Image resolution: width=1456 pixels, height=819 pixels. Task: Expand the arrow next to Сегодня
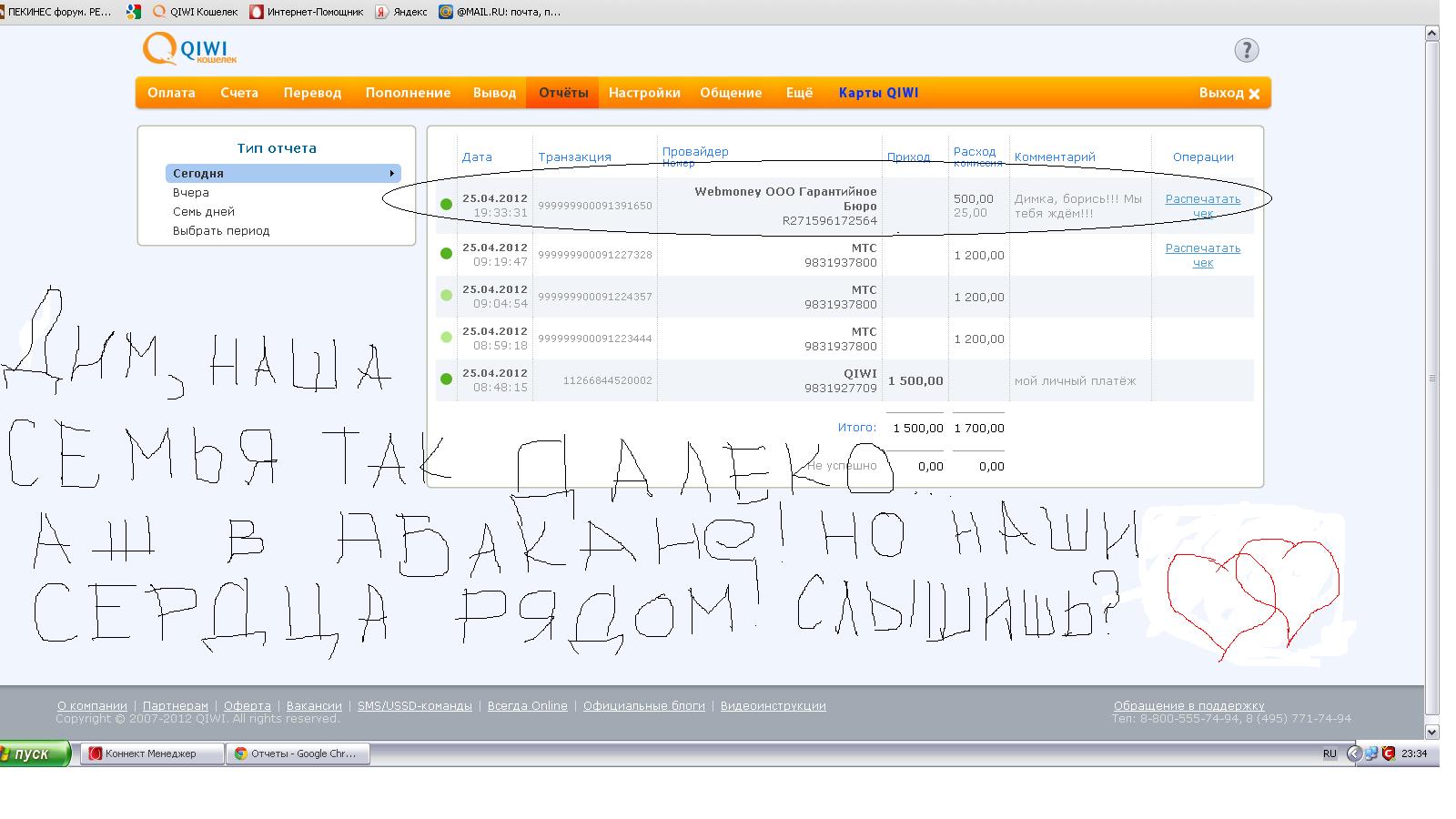[392, 173]
